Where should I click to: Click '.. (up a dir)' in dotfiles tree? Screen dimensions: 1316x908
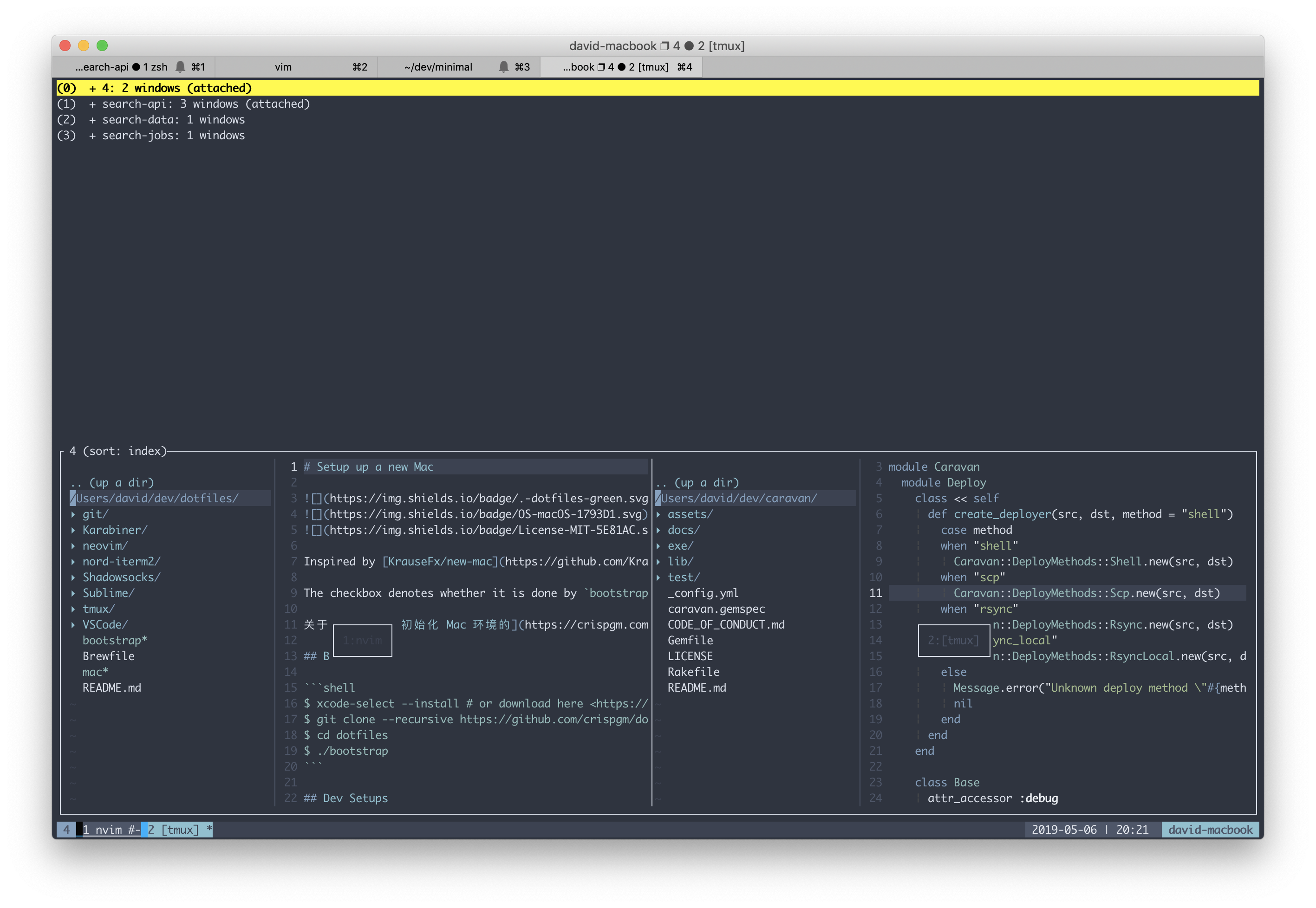tap(112, 483)
